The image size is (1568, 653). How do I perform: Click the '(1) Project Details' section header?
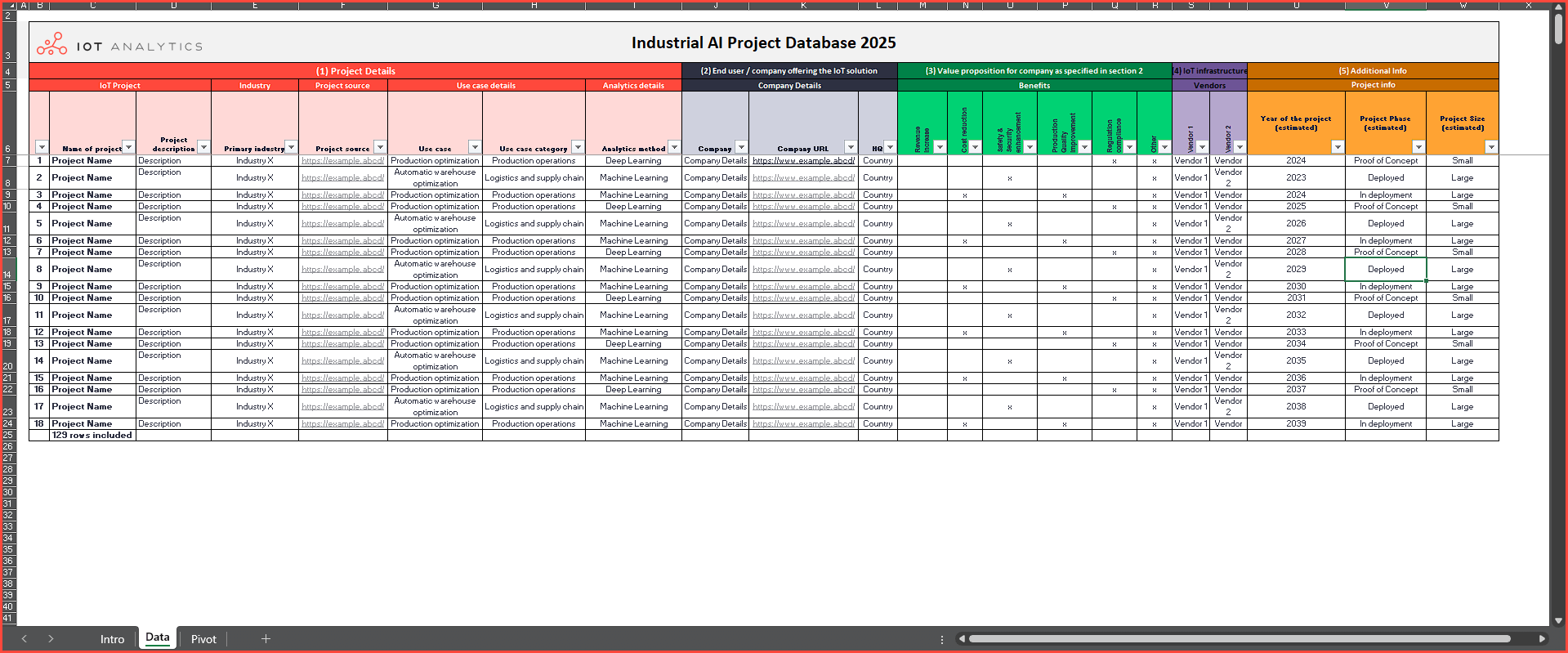[355, 71]
